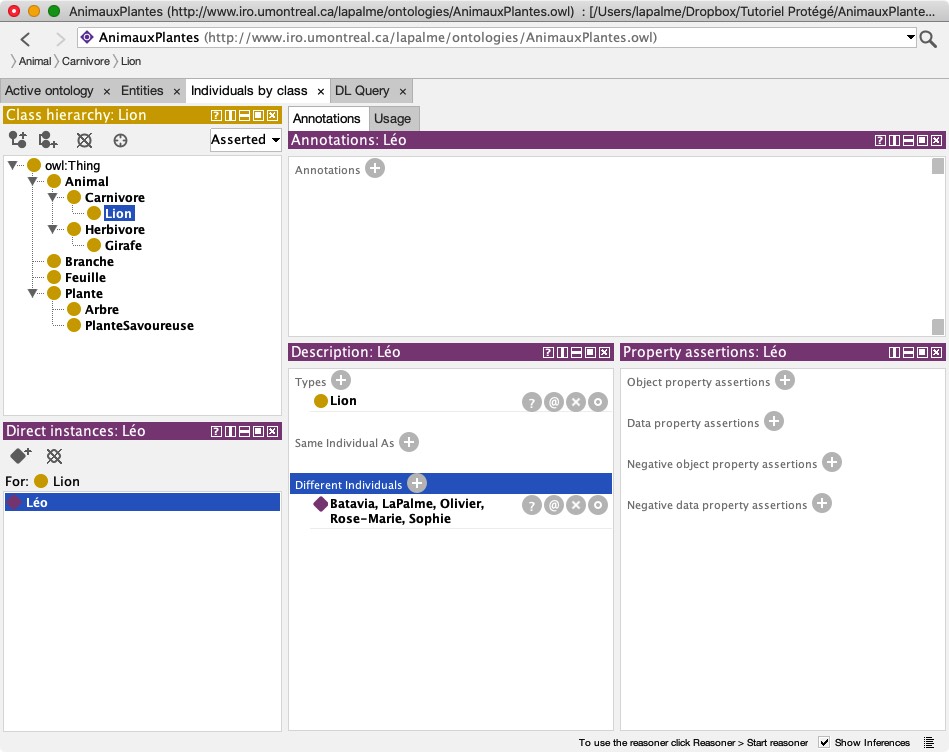Click the add individual diamond icon
The width and height of the screenshot is (949, 752).
coord(21,456)
